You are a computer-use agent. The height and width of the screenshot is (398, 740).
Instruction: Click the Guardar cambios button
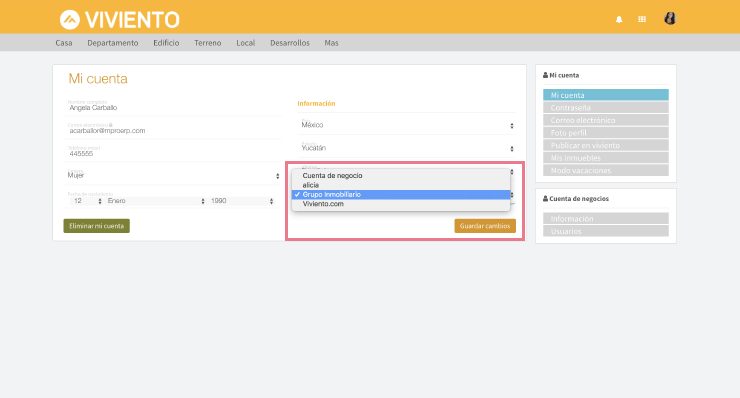(485, 226)
